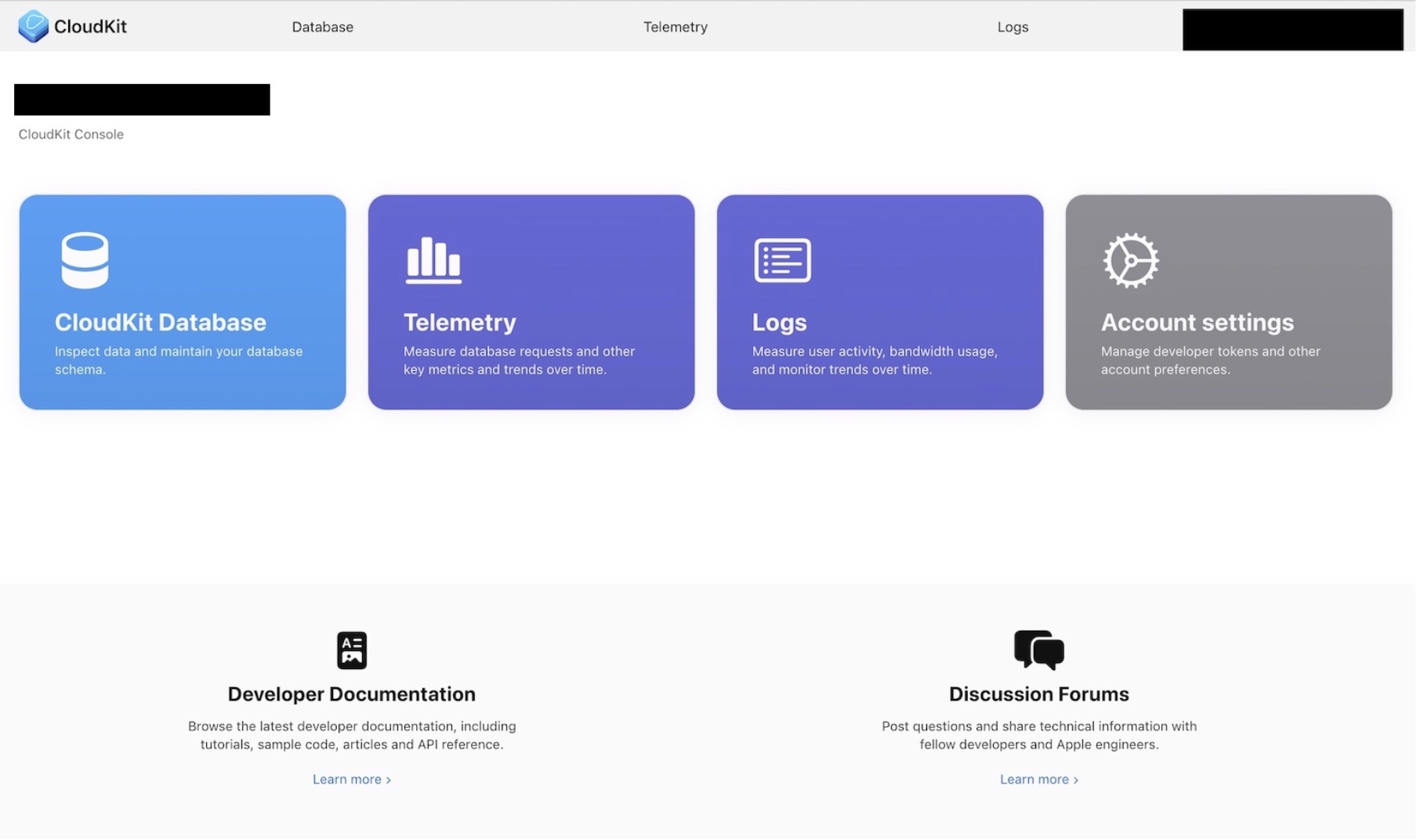Click the CloudKit Console subtitle text
Screen dimensions: 1420x840
(x=71, y=134)
